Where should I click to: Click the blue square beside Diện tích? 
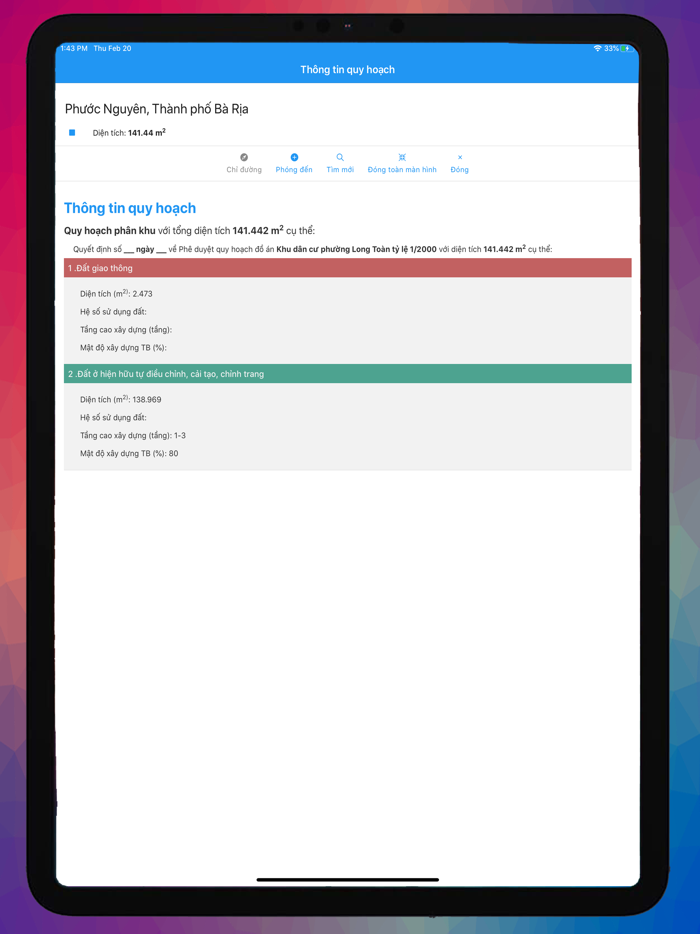(72, 133)
